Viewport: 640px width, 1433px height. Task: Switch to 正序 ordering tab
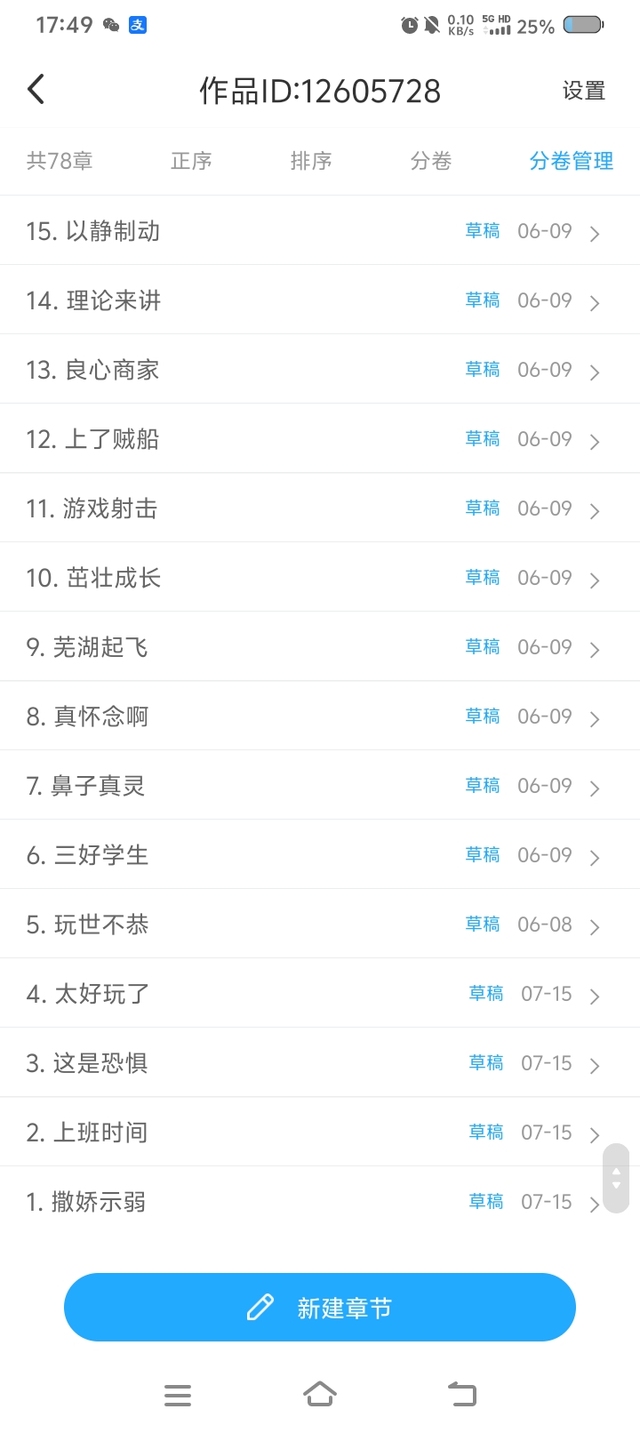[x=191, y=161]
